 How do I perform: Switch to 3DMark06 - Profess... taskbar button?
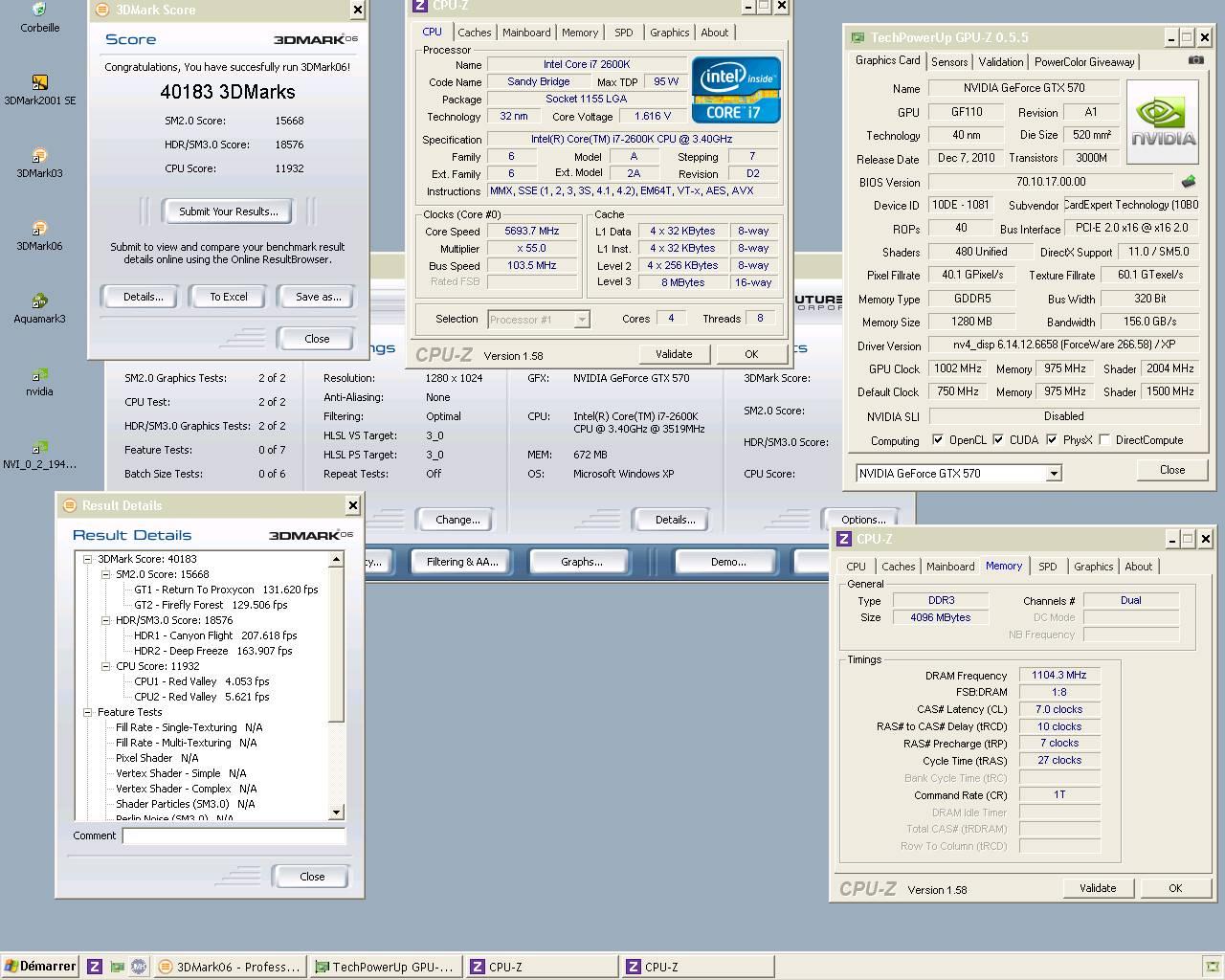(232, 967)
